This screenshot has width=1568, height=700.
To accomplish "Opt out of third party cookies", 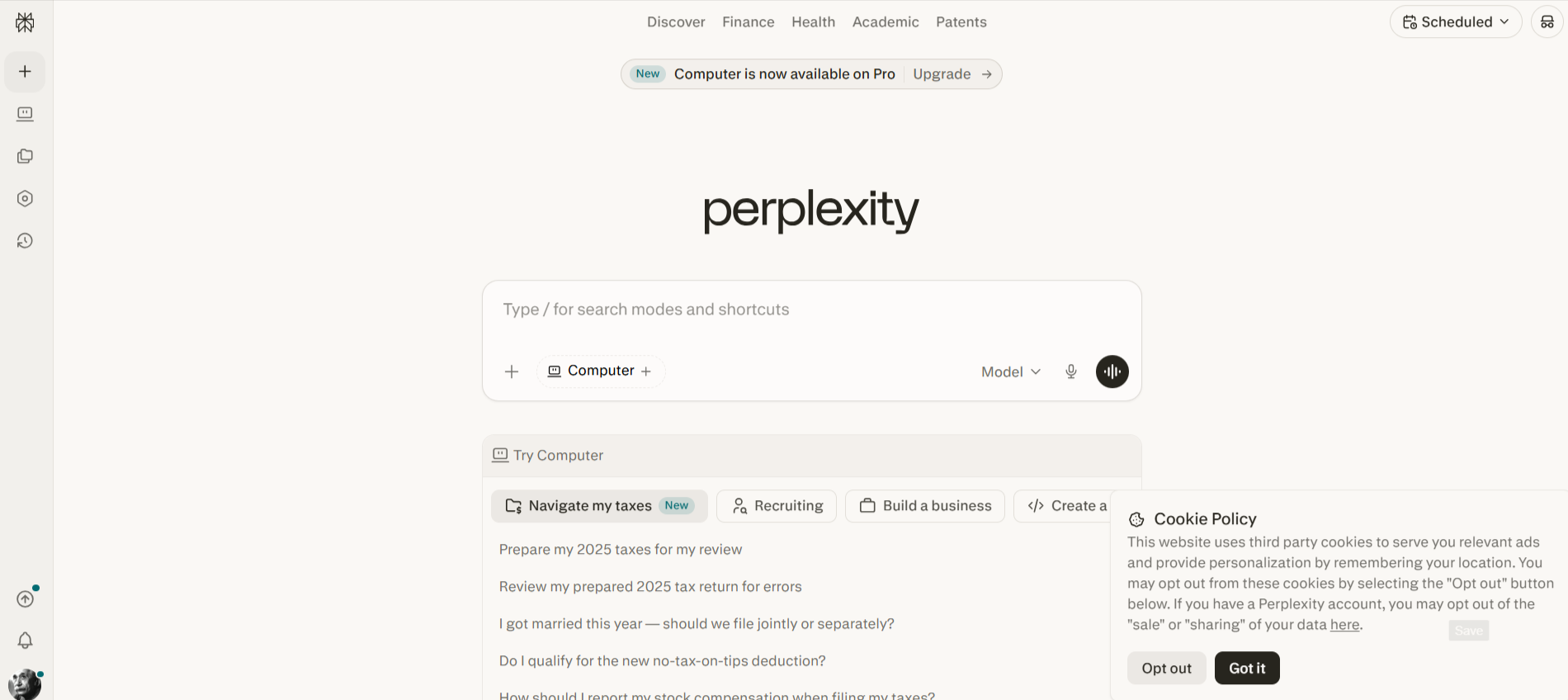I will tap(1166, 668).
